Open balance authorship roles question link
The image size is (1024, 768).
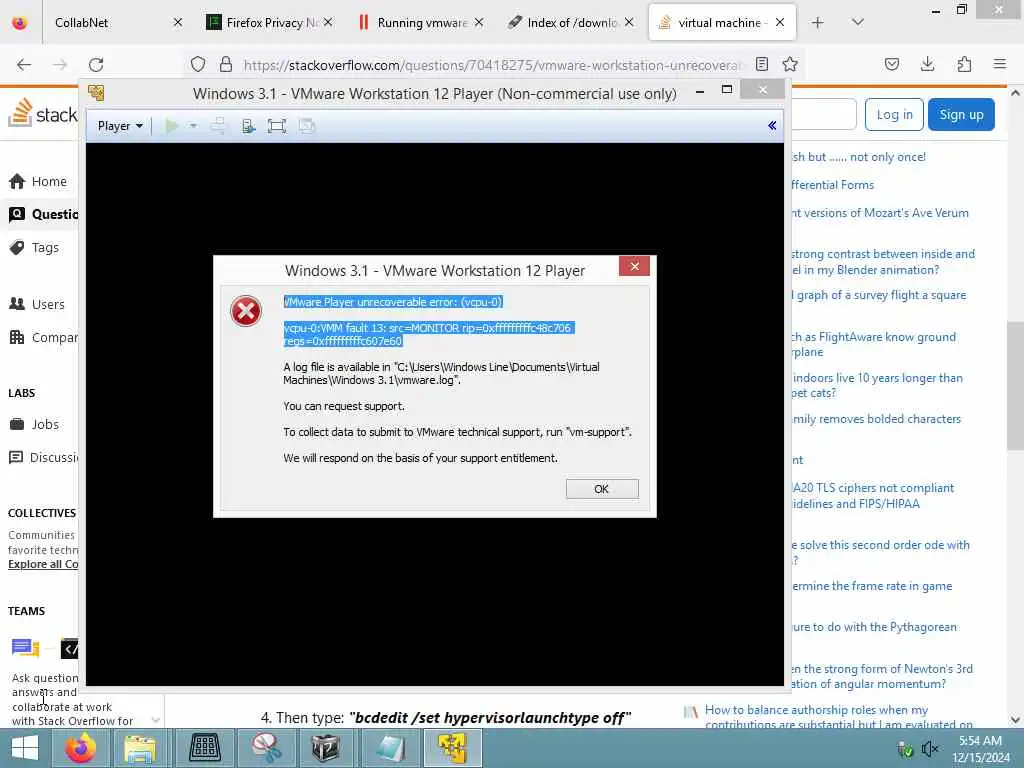tap(839, 717)
